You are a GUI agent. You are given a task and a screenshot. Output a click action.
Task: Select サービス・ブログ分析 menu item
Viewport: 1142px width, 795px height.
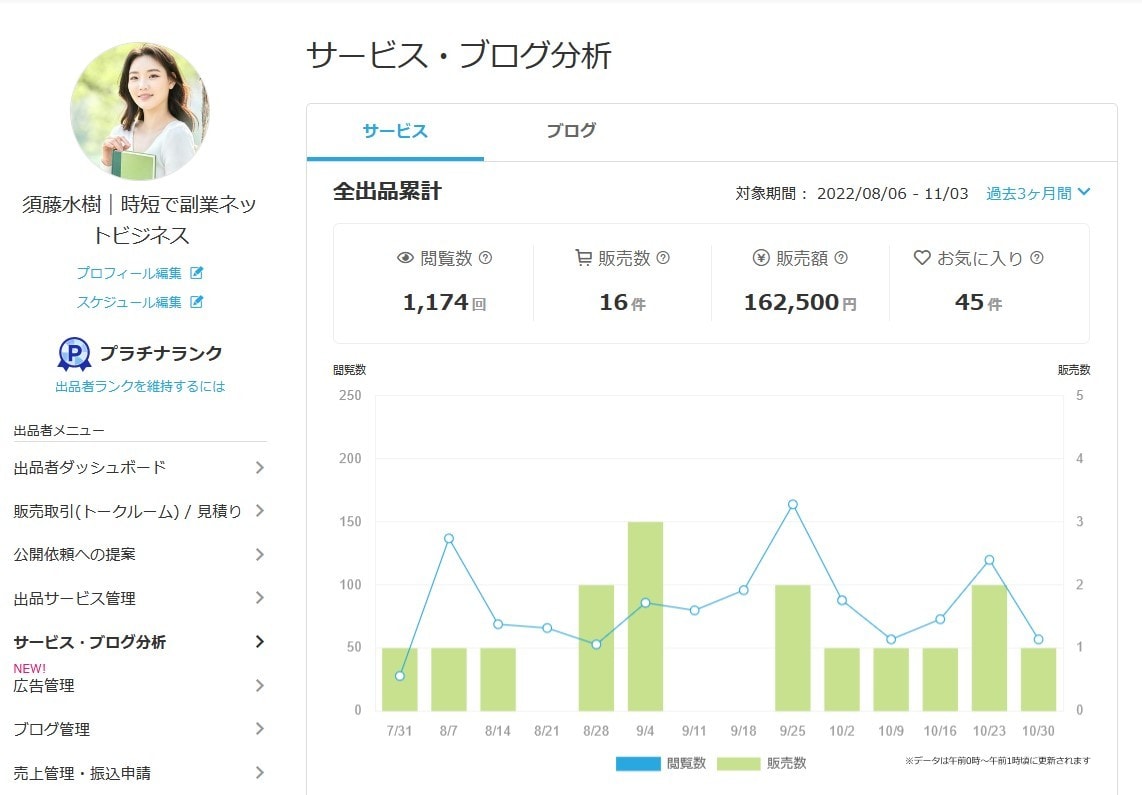coord(140,642)
